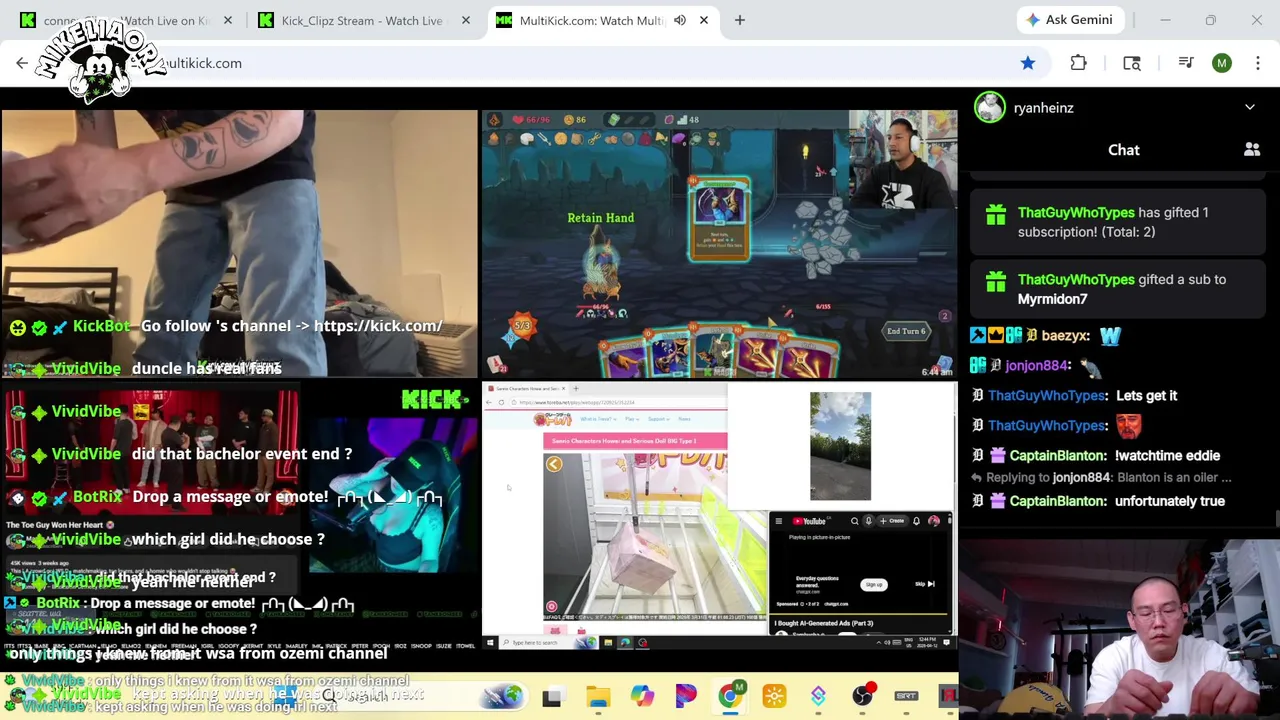
Task: Open the Chrome profile M avatar
Action: (1222, 63)
